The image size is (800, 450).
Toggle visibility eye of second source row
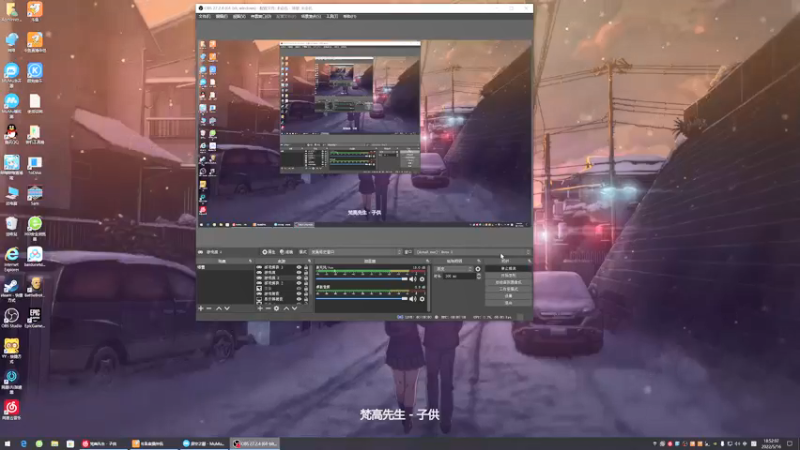pos(299,272)
